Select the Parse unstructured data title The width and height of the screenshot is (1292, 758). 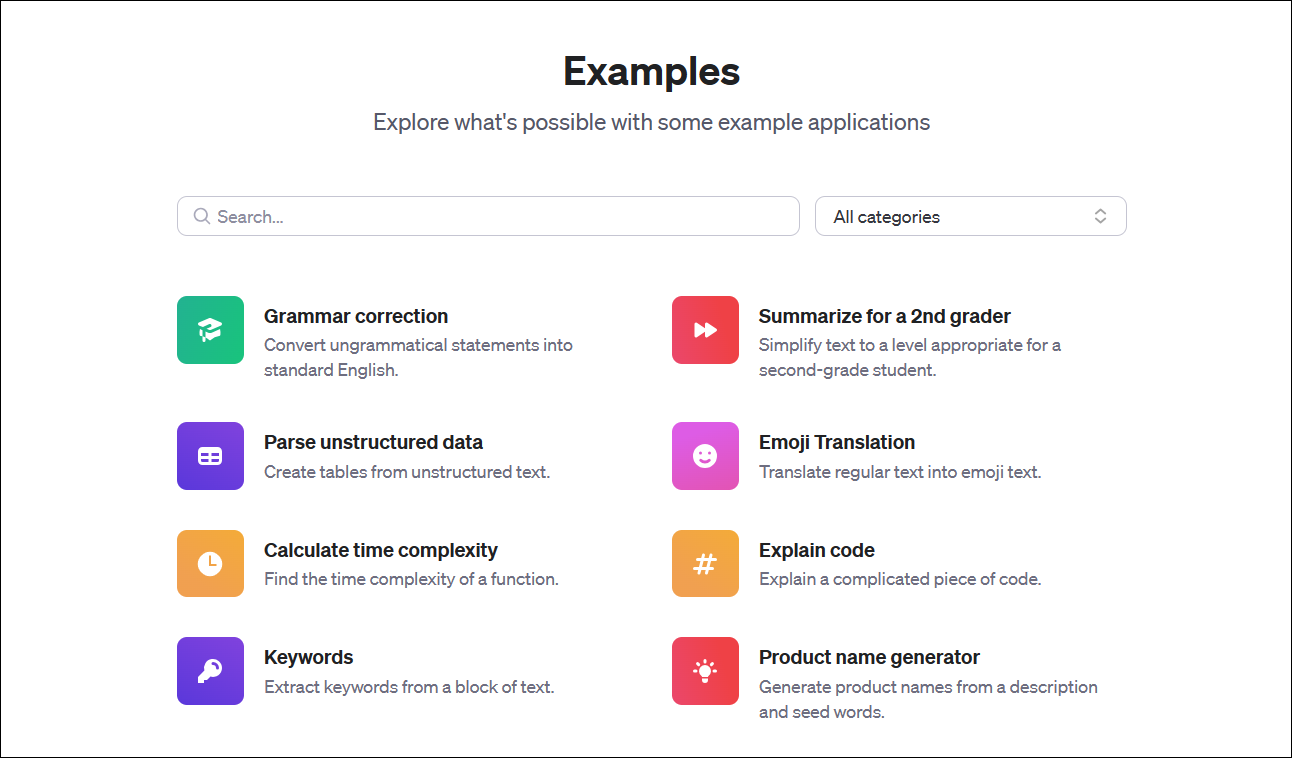[x=373, y=443]
